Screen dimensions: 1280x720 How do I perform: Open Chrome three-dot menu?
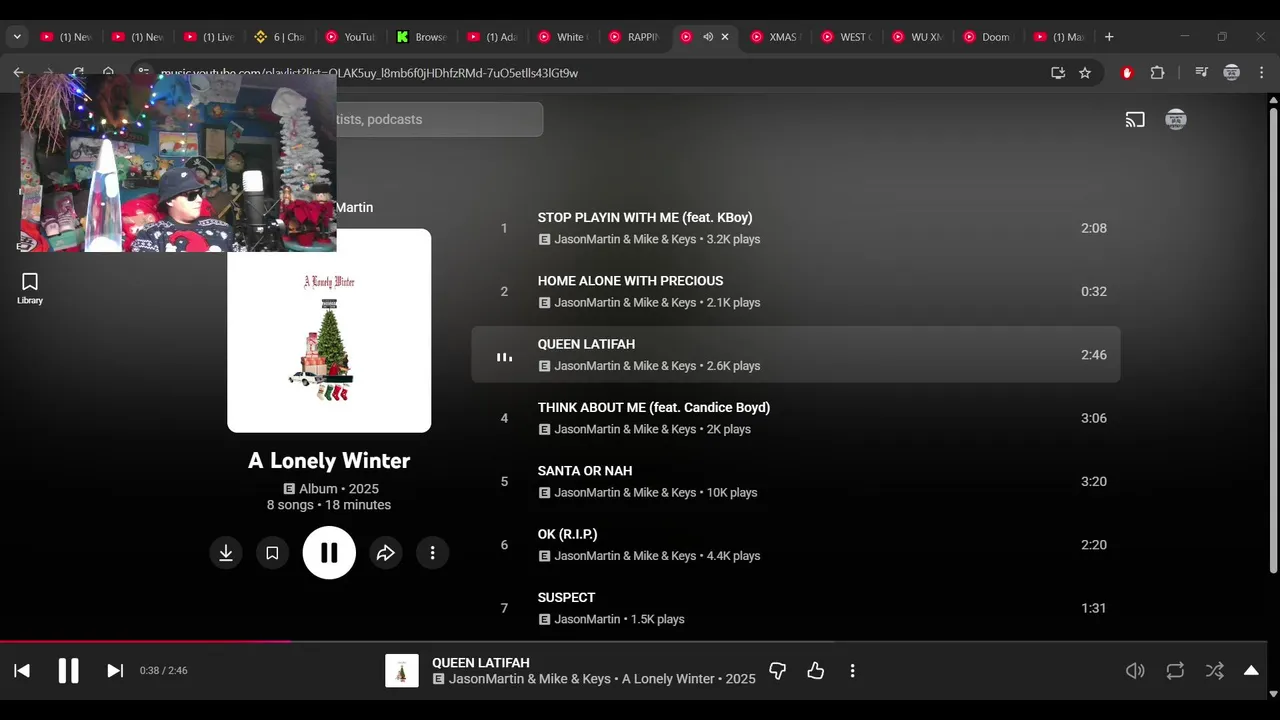(x=1262, y=73)
